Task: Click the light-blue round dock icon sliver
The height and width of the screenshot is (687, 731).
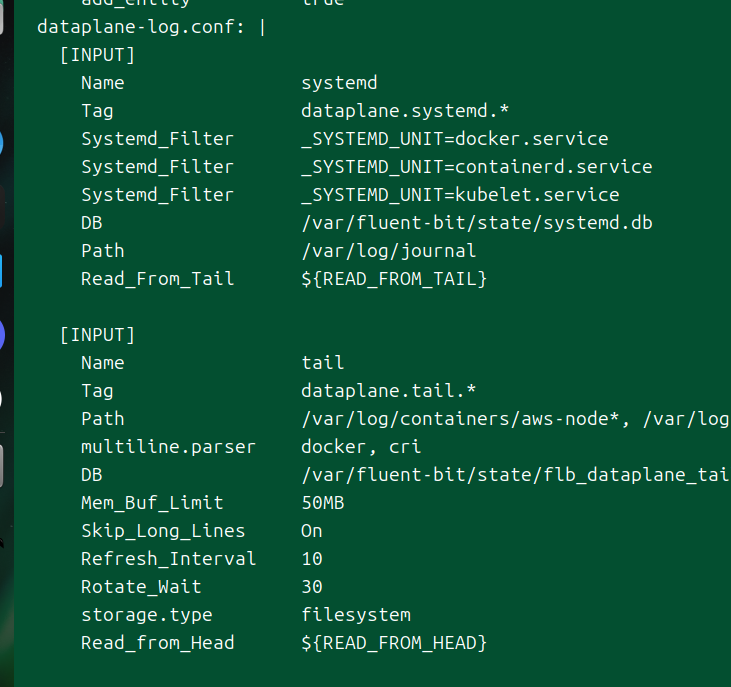Action: pyautogui.click(x=1, y=143)
